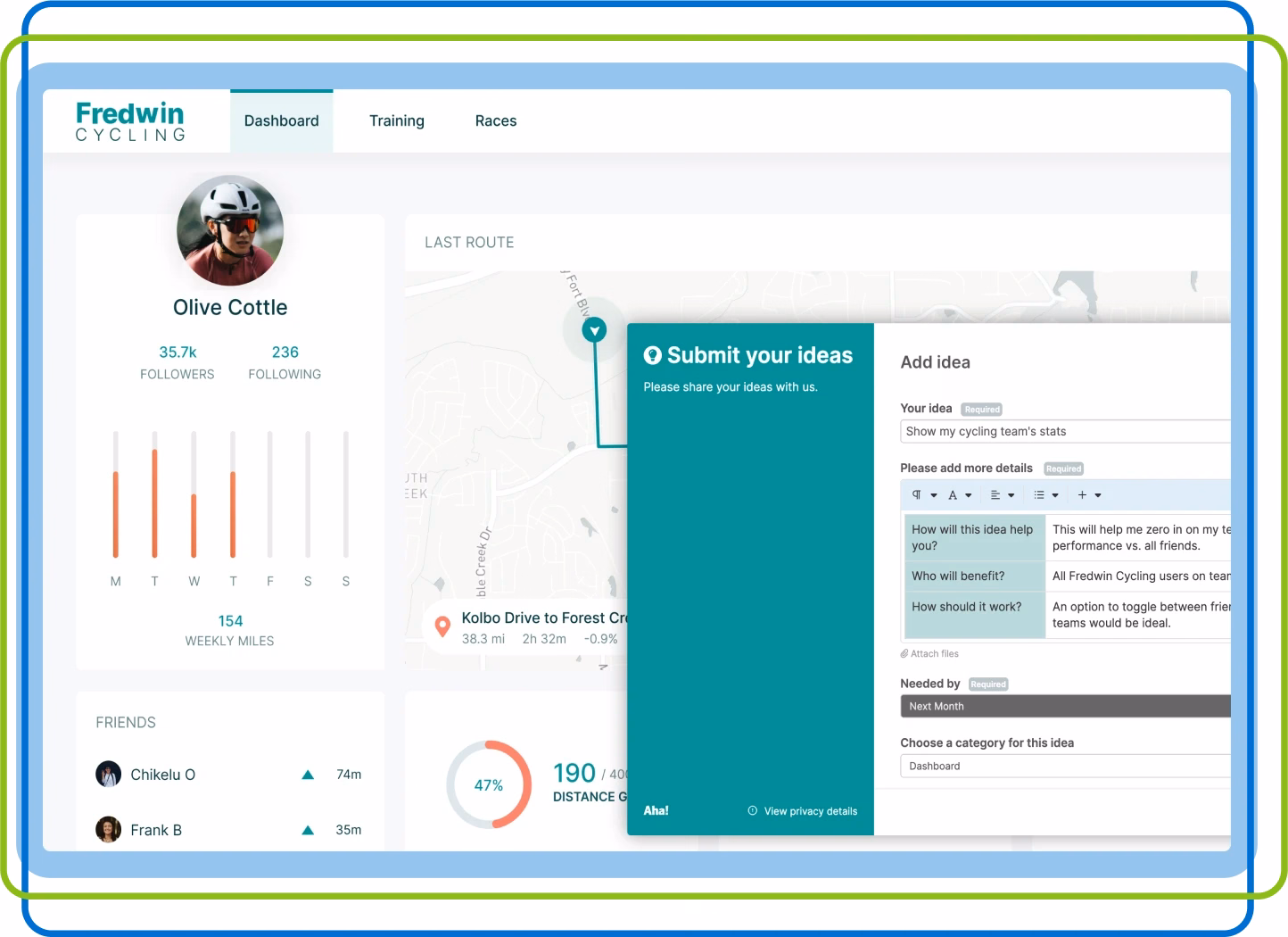The height and width of the screenshot is (937, 1288).
Task: Click the 47% distance goal progress ring
Action: click(489, 784)
